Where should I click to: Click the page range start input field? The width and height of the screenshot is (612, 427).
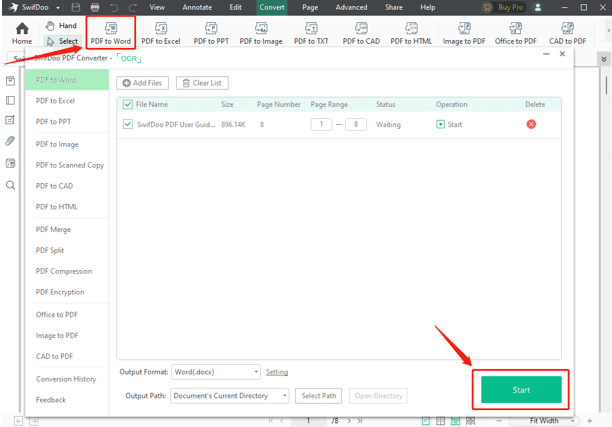coord(321,124)
